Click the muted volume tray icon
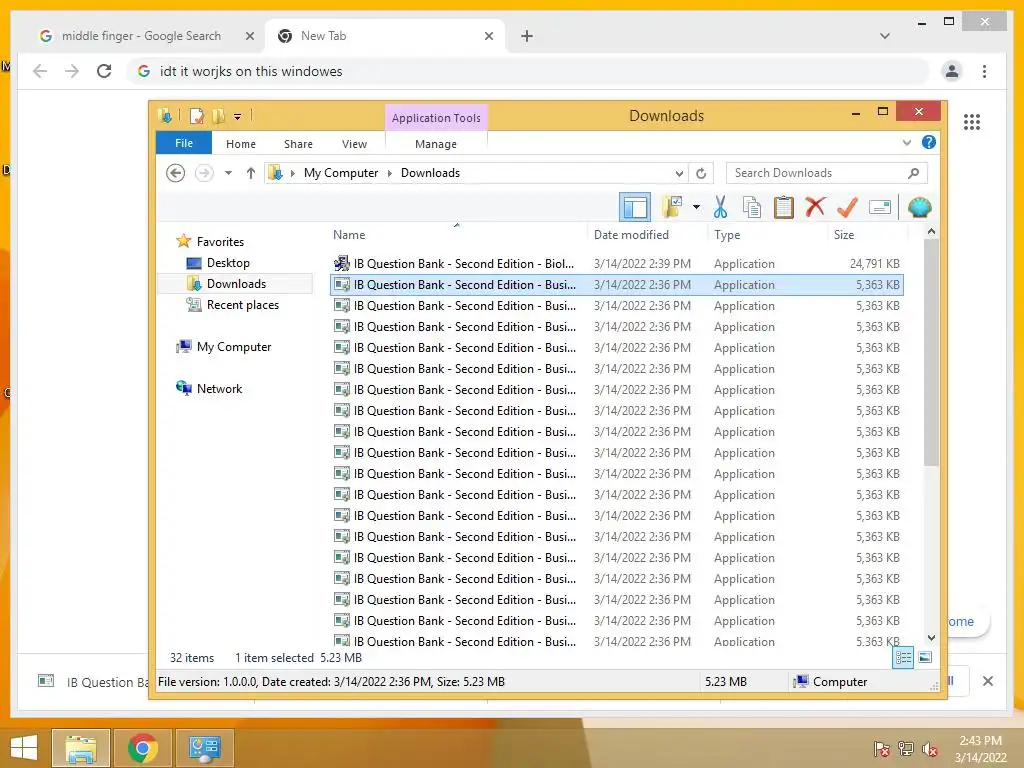This screenshot has width=1024, height=768. click(929, 749)
